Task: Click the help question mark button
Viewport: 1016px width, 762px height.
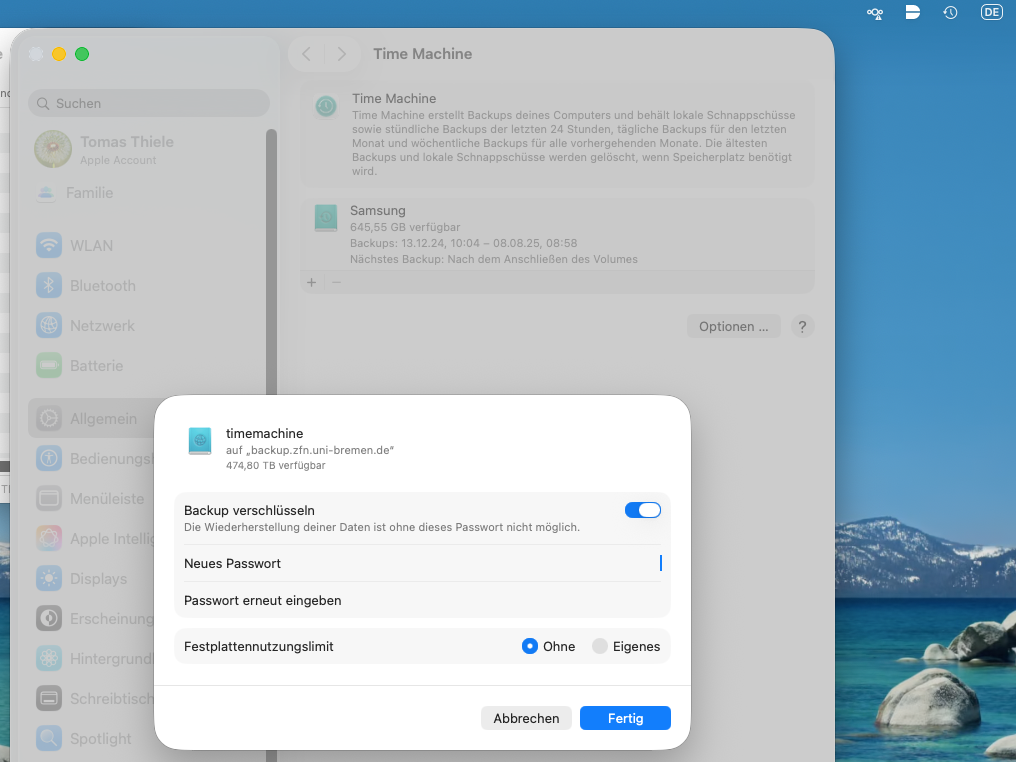Action: point(802,326)
